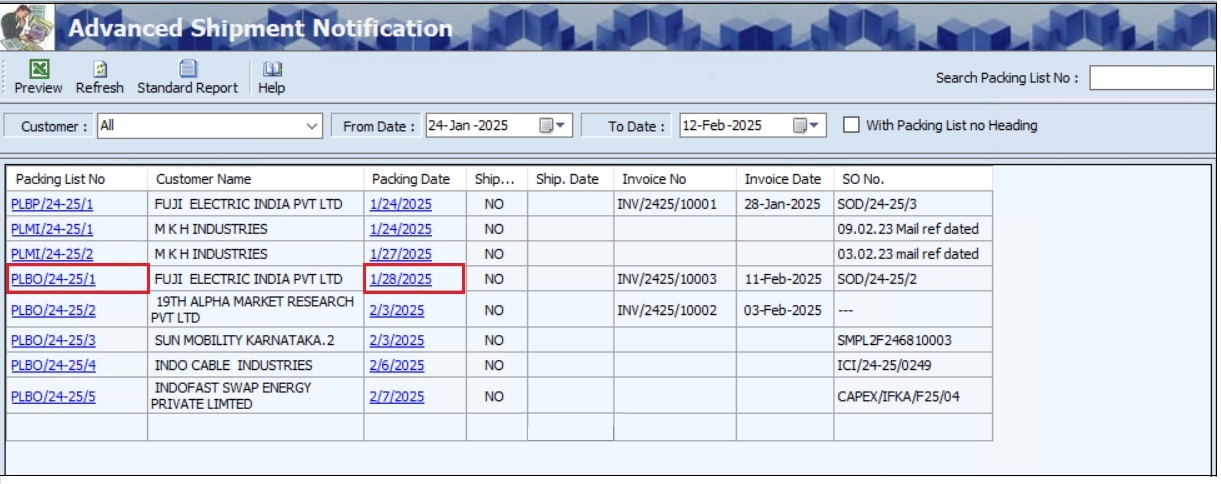The height and width of the screenshot is (484, 1221).
Task: Click packing date 1/28/2025 link
Action: coord(401,279)
